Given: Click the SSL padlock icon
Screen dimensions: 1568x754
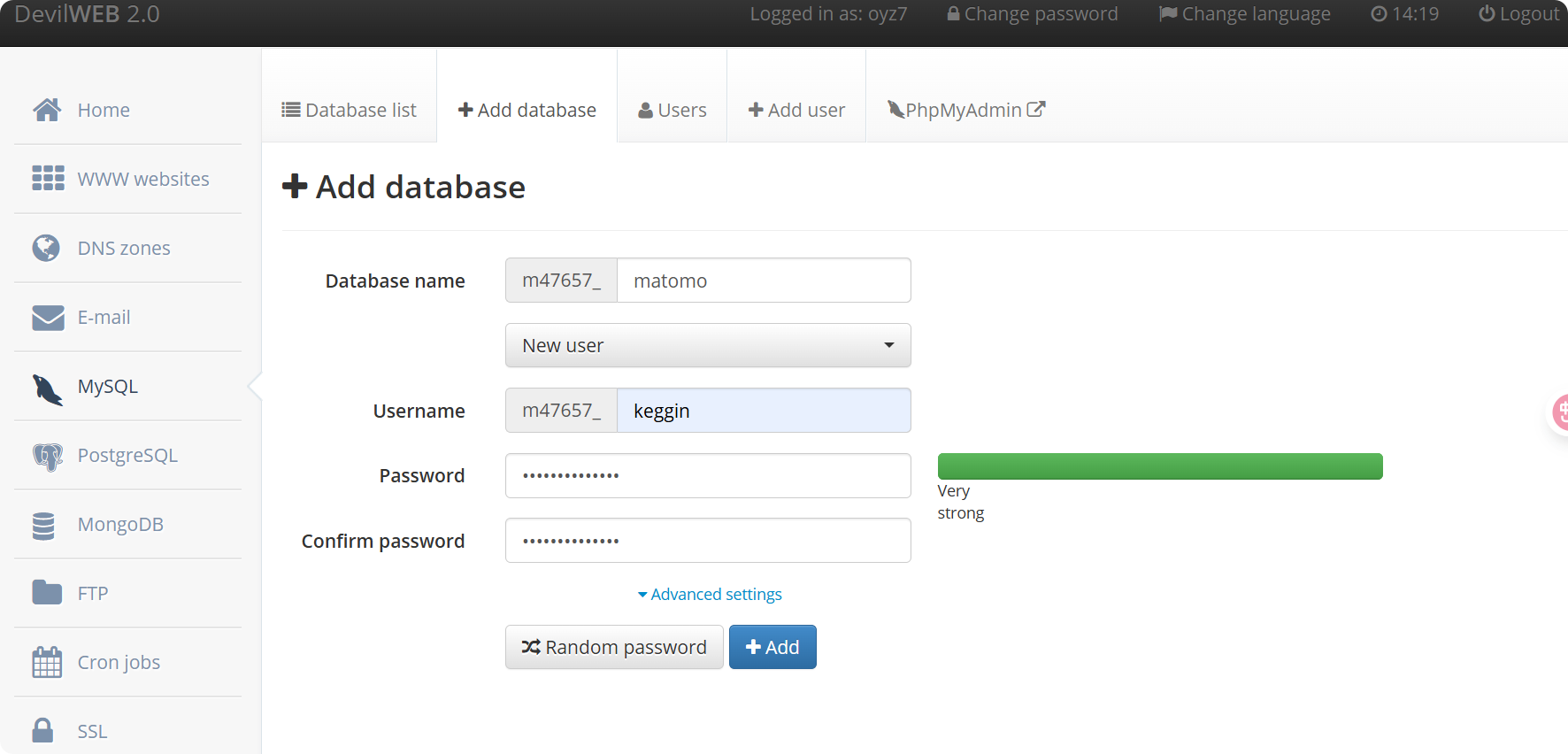Looking at the screenshot, I should click(42, 730).
